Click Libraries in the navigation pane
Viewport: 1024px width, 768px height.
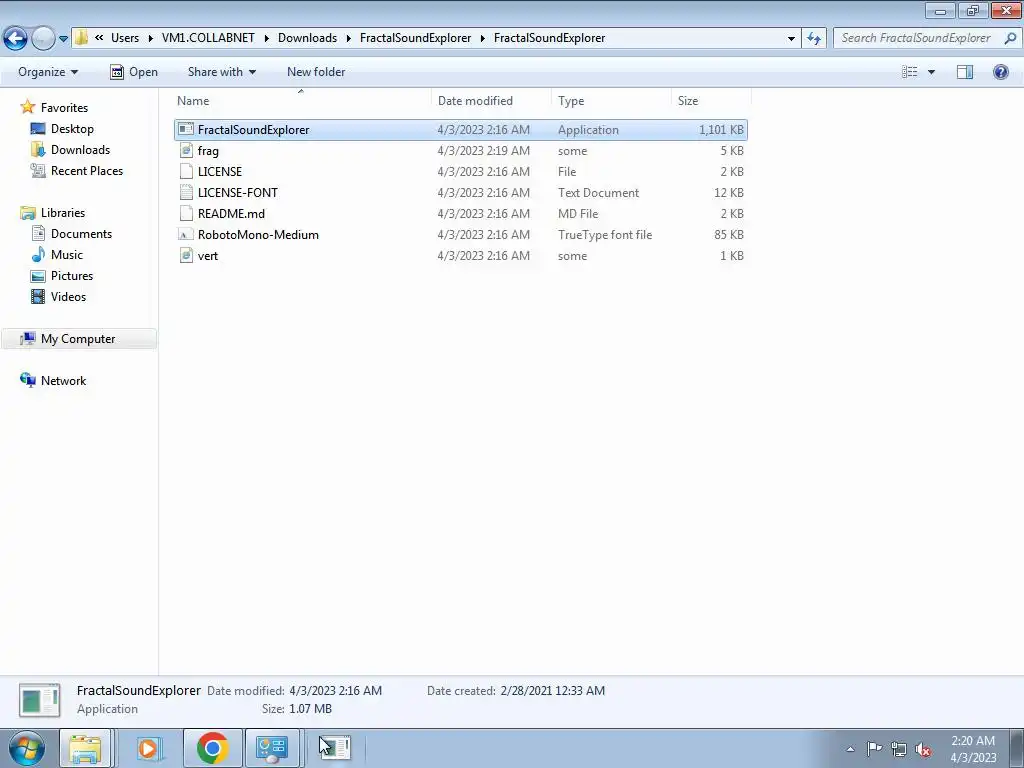pyautogui.click(x=63, y=212)
